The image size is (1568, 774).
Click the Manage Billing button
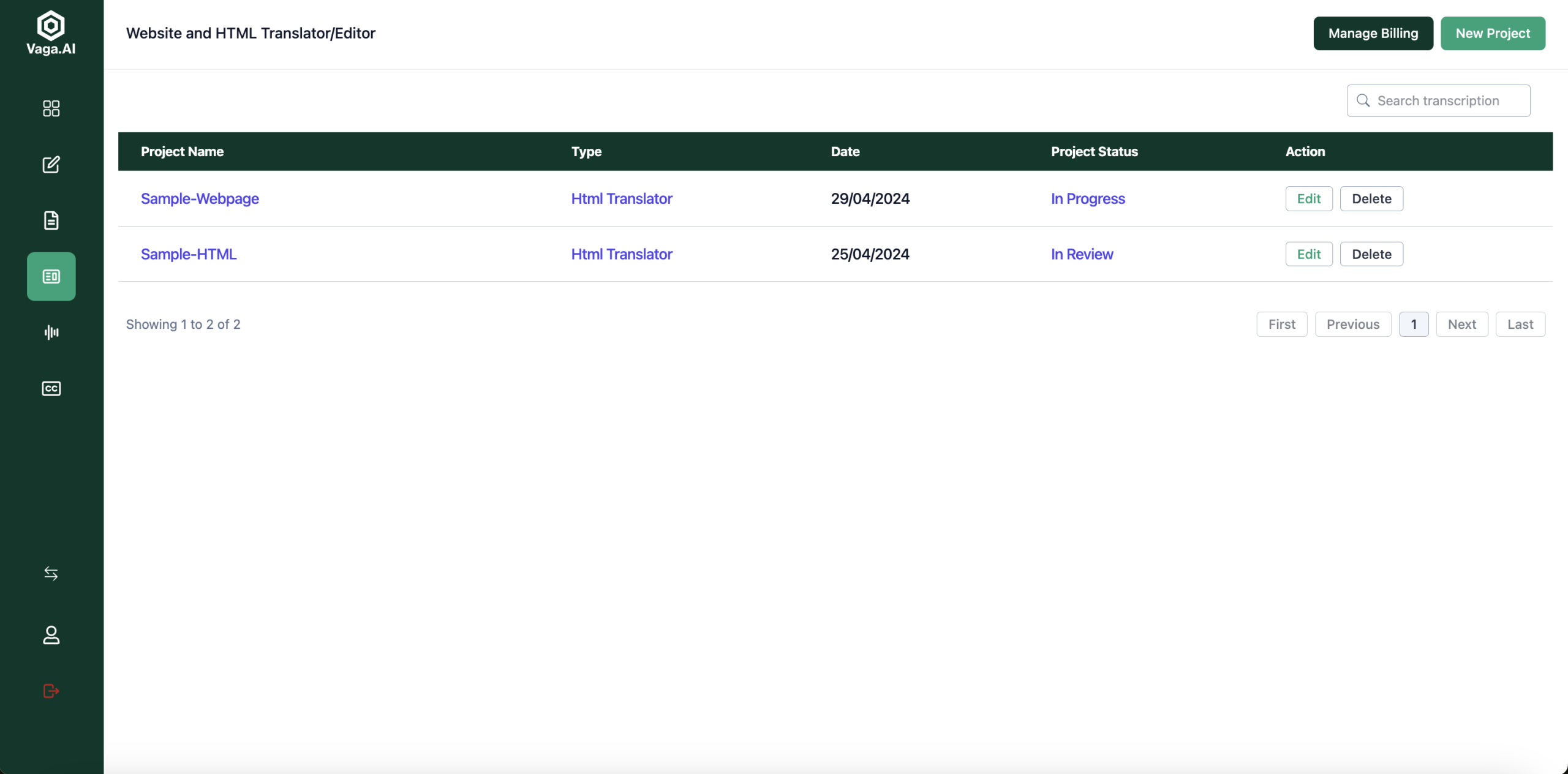point(1373,33)
